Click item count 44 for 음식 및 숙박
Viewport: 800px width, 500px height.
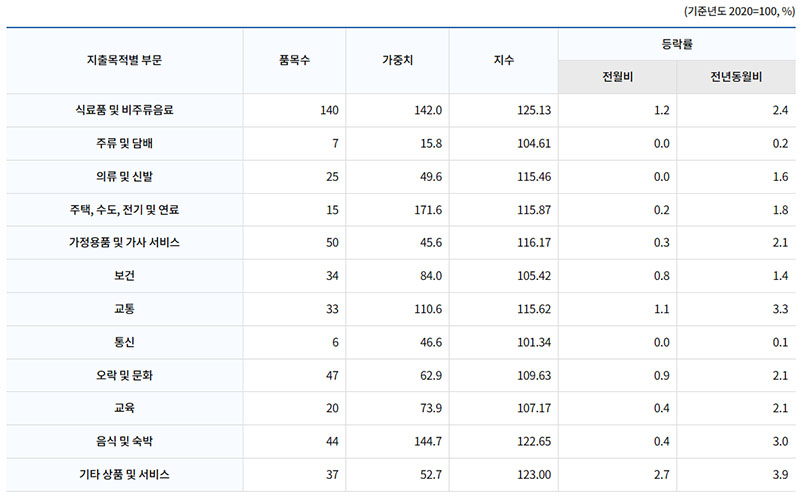pos(332,441)
